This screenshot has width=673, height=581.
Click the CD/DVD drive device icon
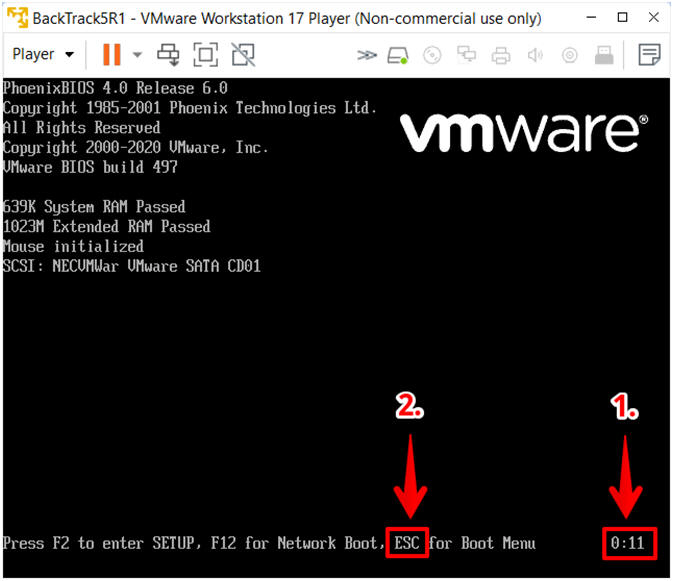tap(432, 55)
